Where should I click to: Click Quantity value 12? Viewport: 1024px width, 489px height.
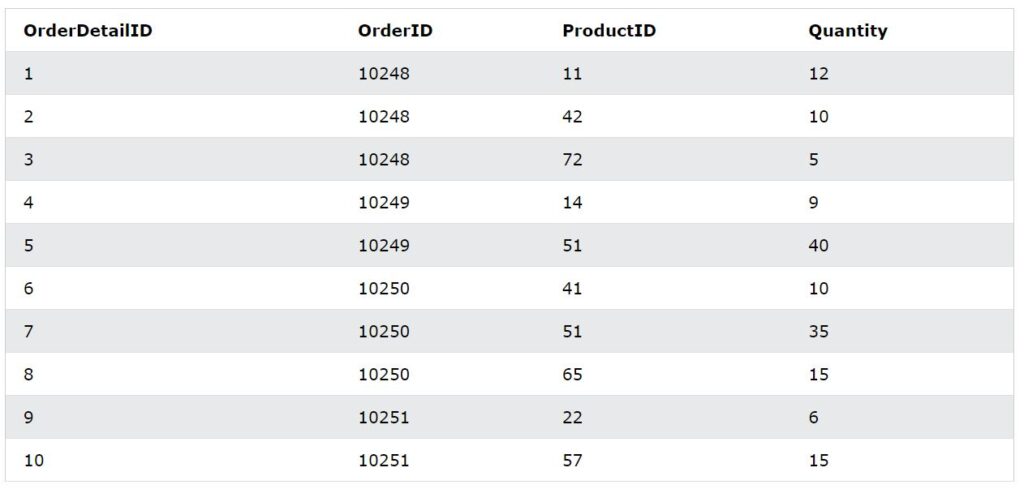[x=818, y=74]
